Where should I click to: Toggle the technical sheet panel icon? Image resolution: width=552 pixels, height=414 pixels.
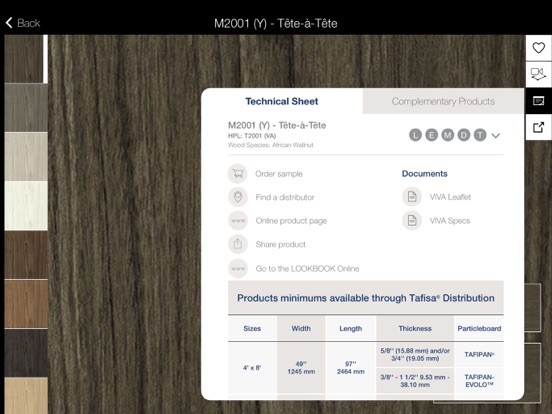pos(538,101)
